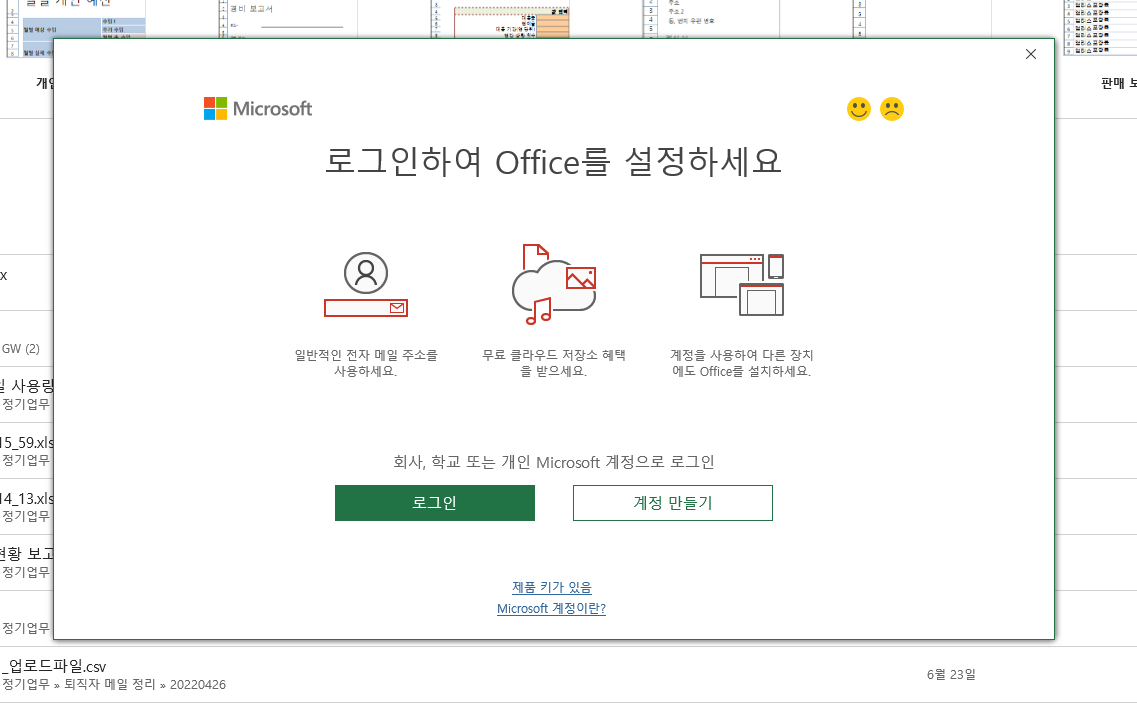This screenshot has height=711, width=1137.
Task: Click the GW (2) entry in the background
Action: click(20, 349)
